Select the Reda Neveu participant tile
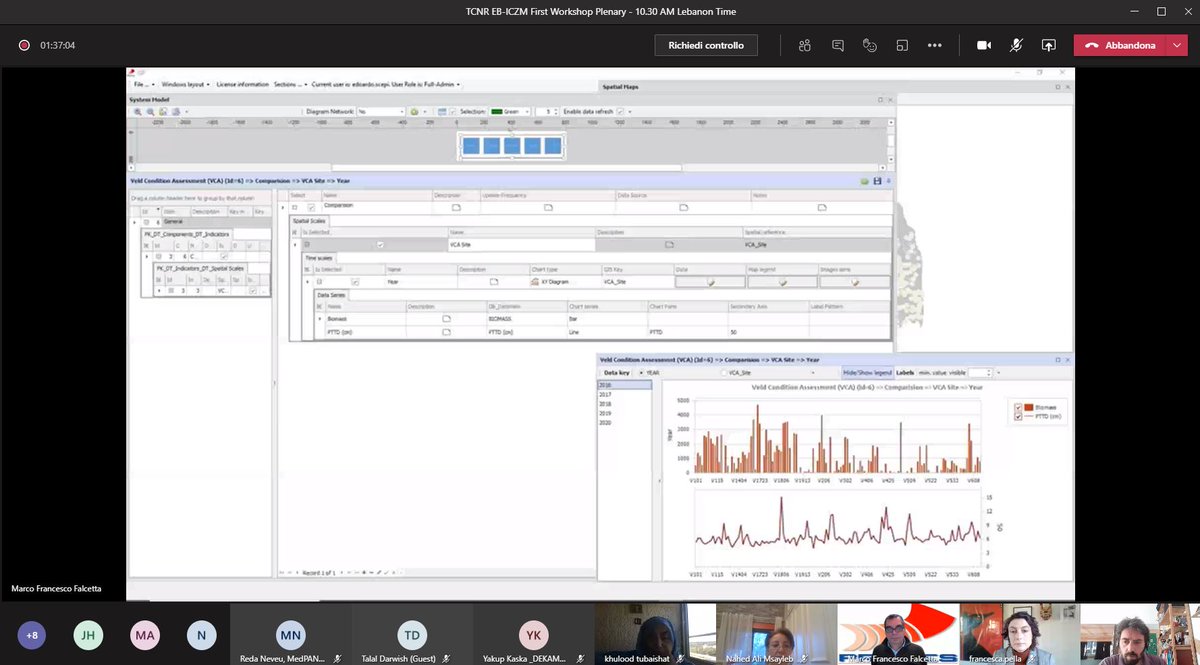Screen dimensions: 1200x665 tap(290, 634)
